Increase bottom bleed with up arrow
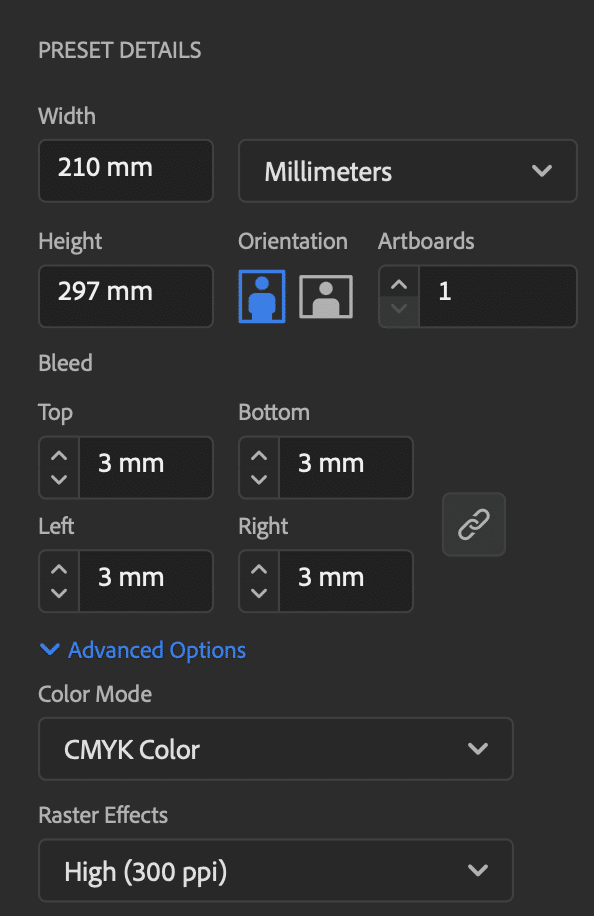Viewport: 594px width, 916px height. pos(259,456)
